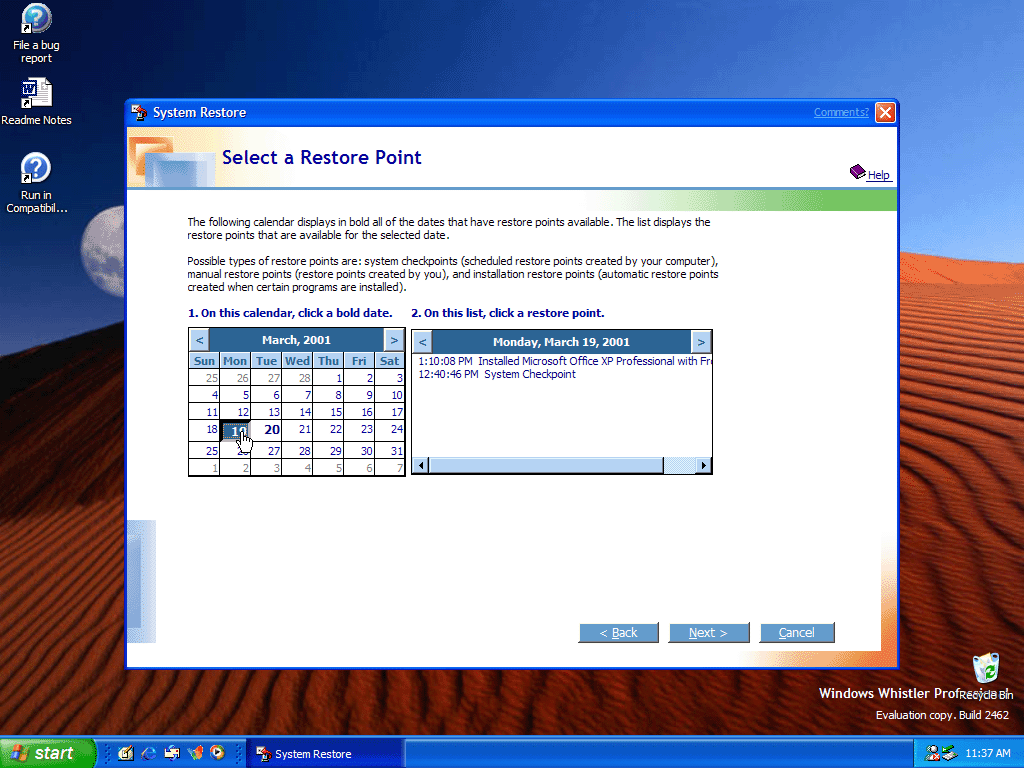This screenshot has width=1024, height=768.
Task: Click date 24 on the calendar
Action: click(x=390, y=430)
